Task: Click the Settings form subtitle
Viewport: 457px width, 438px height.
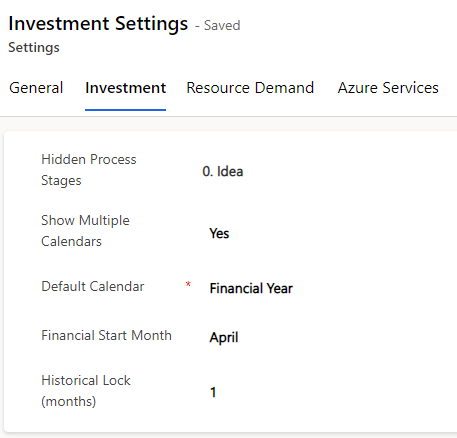Action: (x=34, y=47)
